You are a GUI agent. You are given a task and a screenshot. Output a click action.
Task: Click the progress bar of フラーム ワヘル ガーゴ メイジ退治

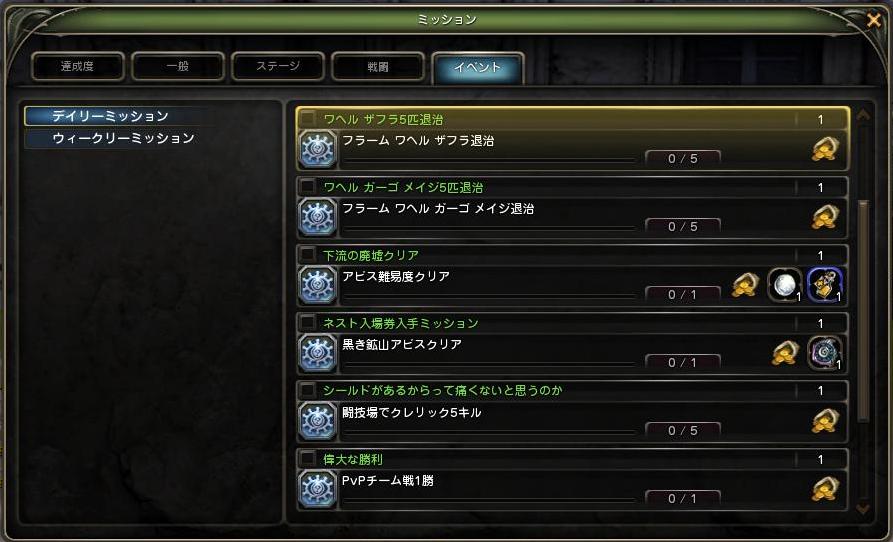click(489, 227)
